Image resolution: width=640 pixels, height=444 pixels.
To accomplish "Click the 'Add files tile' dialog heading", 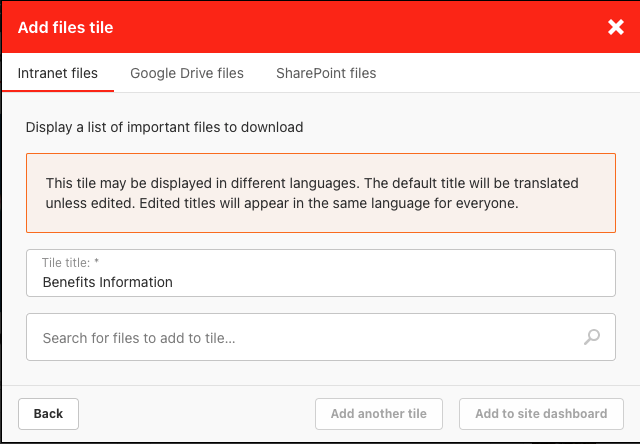I will pos(66,28).
